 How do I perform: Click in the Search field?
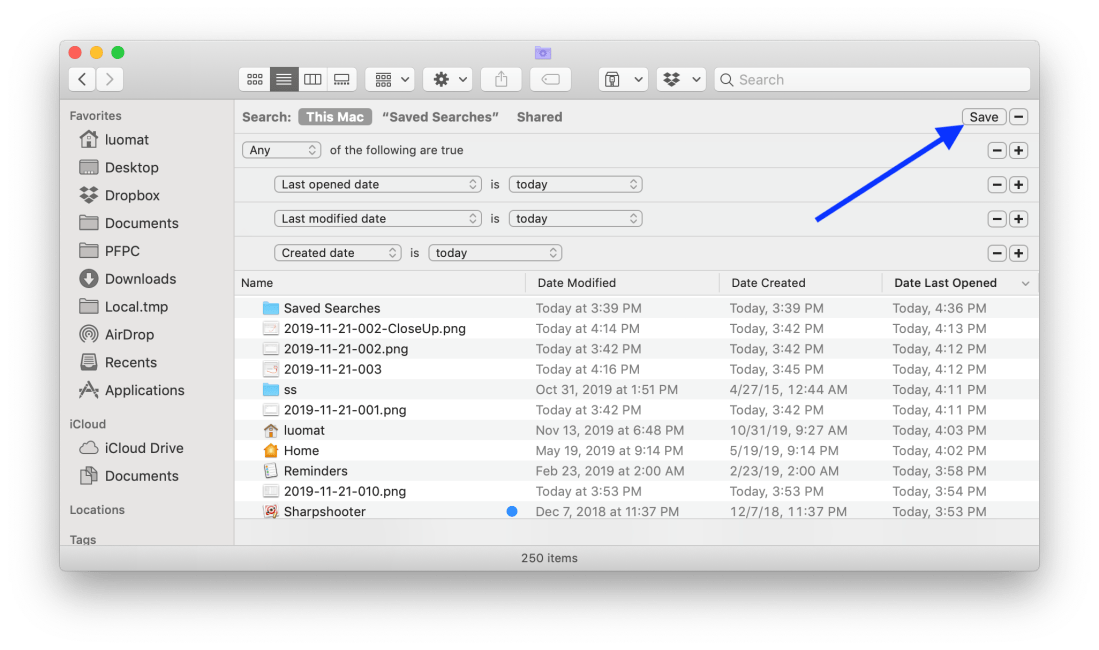880,80
